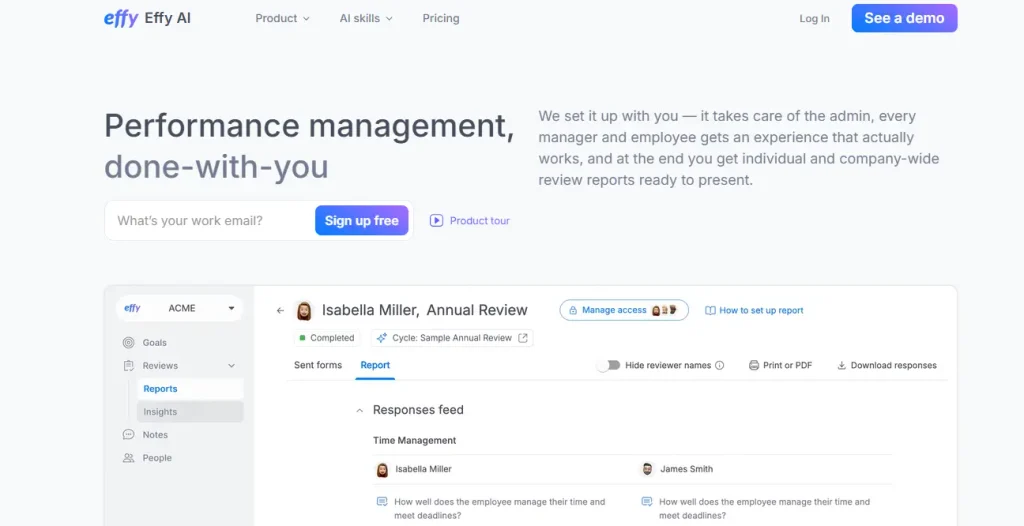Click the James Smith name
Screen dimensions: 1024x526
click(686, 469)
